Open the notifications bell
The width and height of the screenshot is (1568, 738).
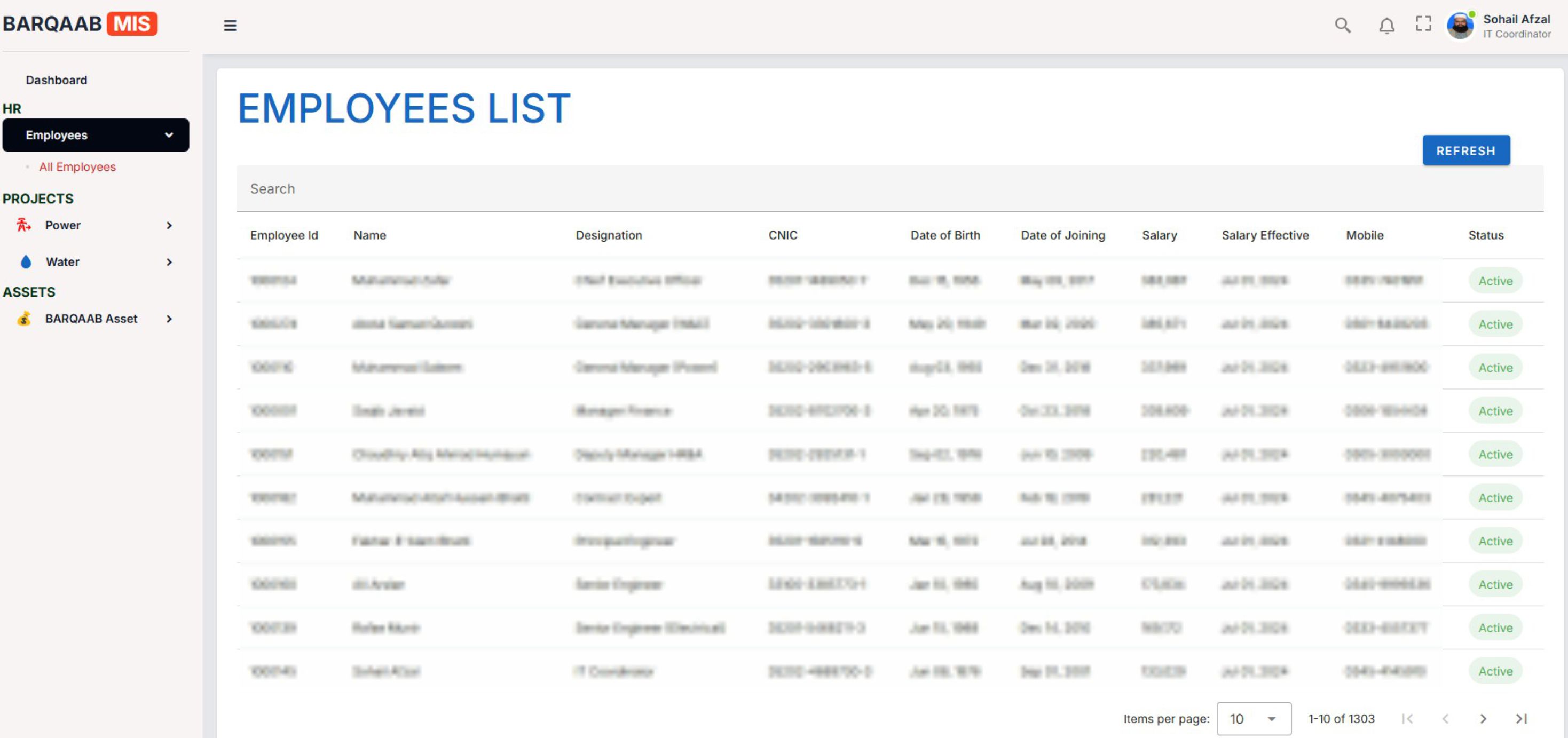(x=1386, y=26)
